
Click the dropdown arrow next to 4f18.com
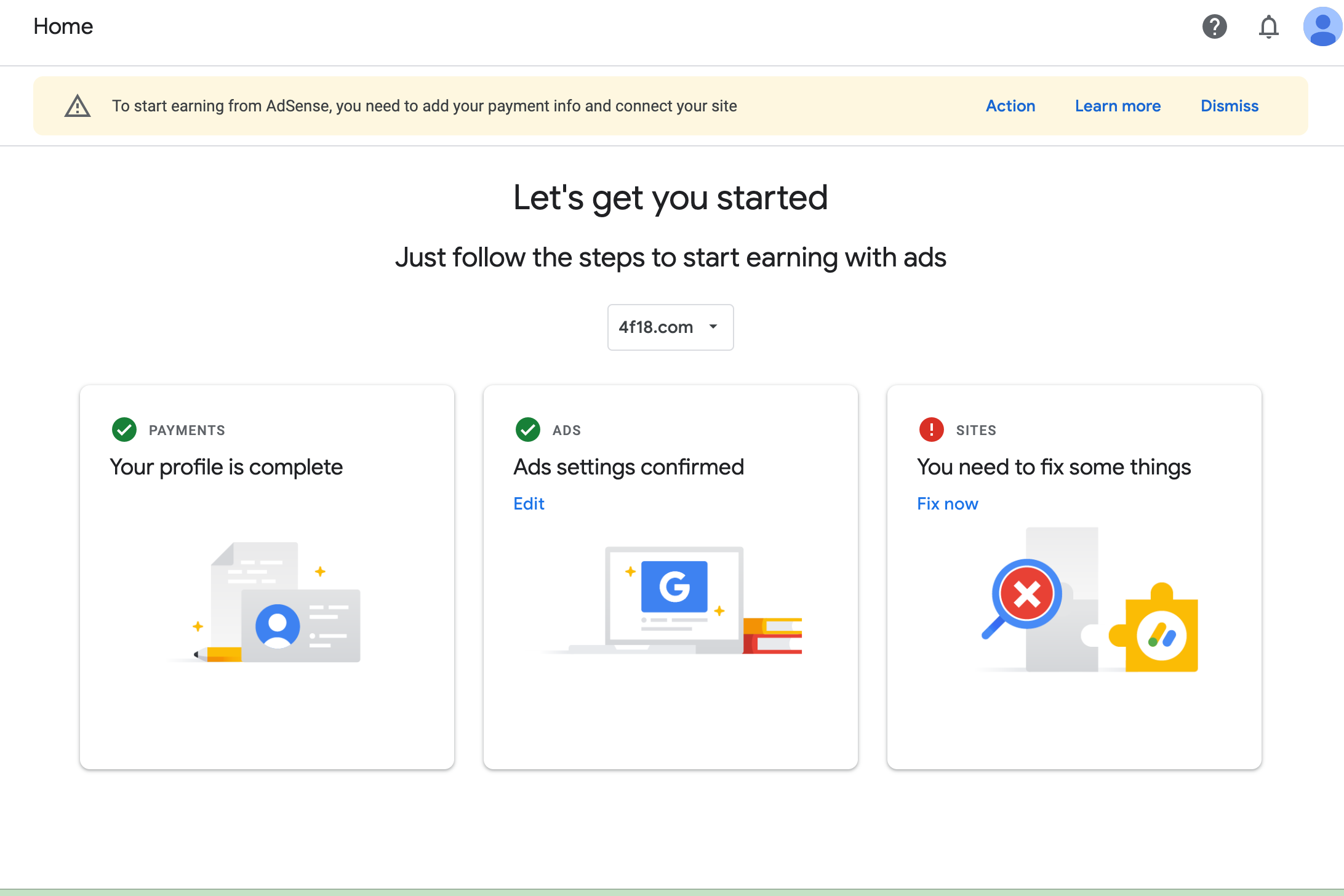point(713,327)
